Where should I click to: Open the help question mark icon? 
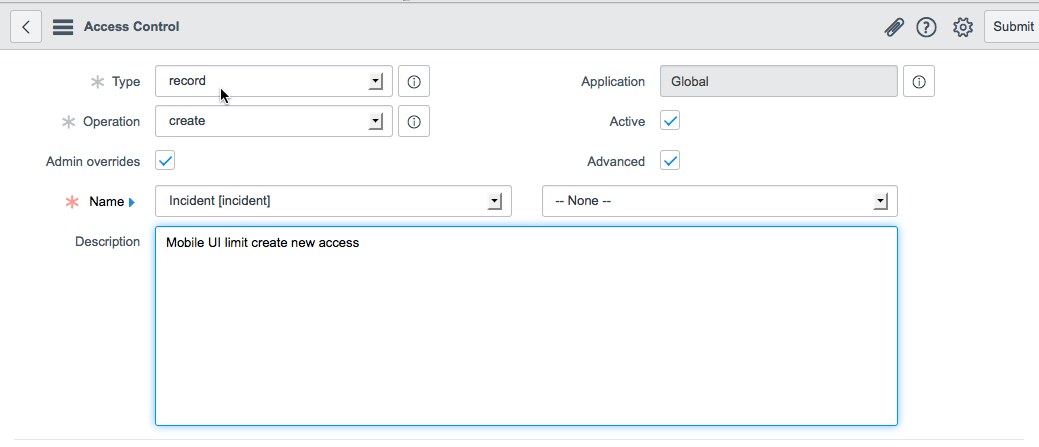926,27
